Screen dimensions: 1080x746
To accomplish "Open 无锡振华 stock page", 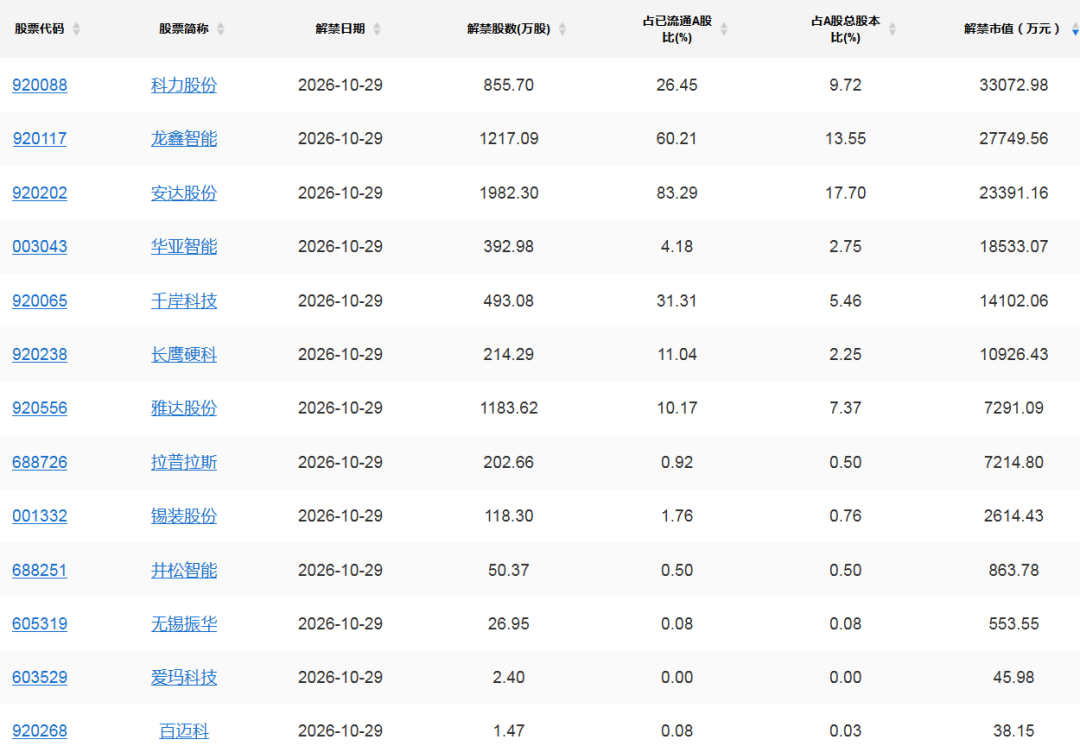I will pyautogui.click(x=184, y=624).
